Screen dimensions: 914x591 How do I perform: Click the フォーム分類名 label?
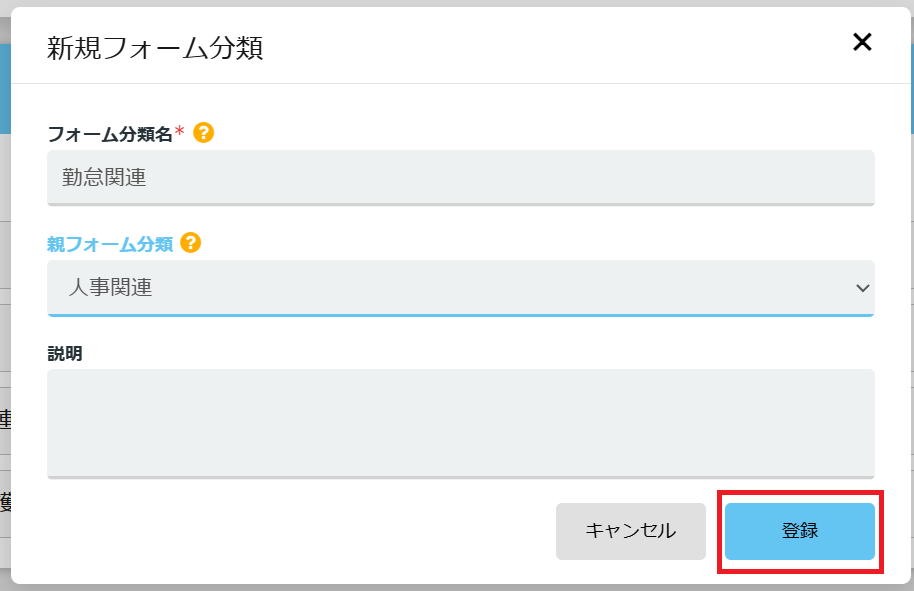[x=110, y=134]
